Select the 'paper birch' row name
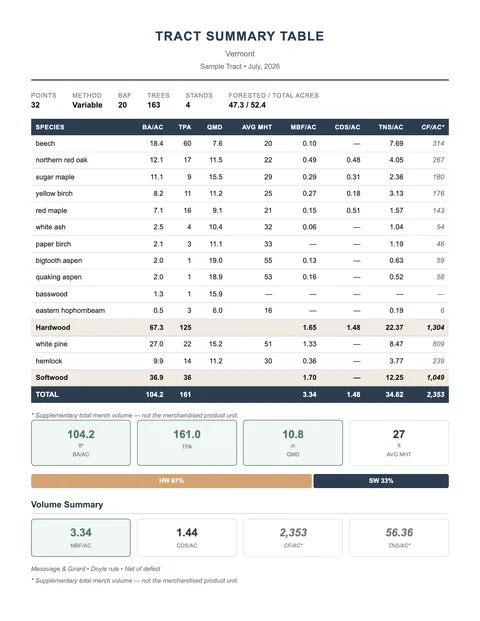480x621 pixels. pos(53,244)
